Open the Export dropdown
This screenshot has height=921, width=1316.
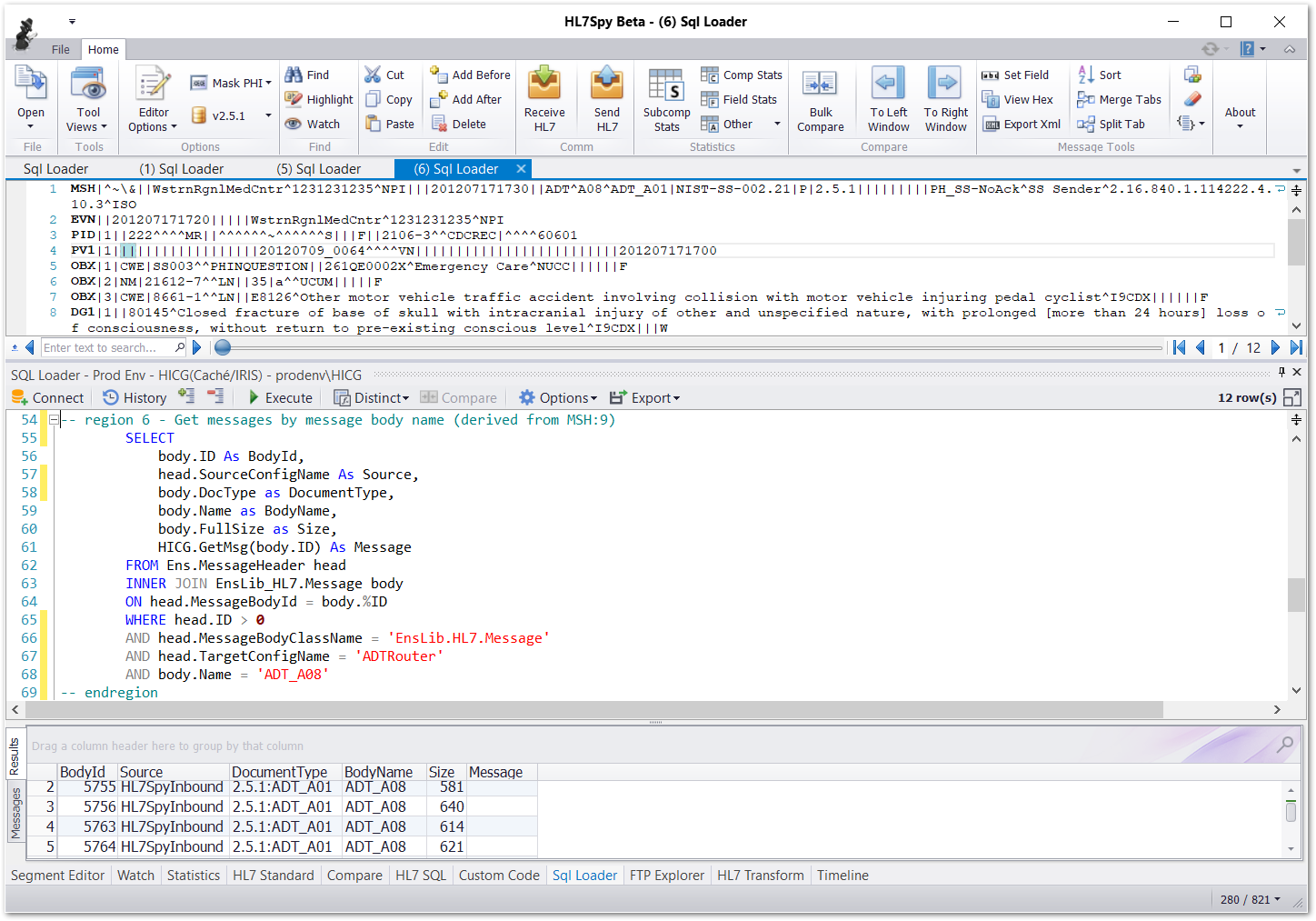(x=644, y=397)
